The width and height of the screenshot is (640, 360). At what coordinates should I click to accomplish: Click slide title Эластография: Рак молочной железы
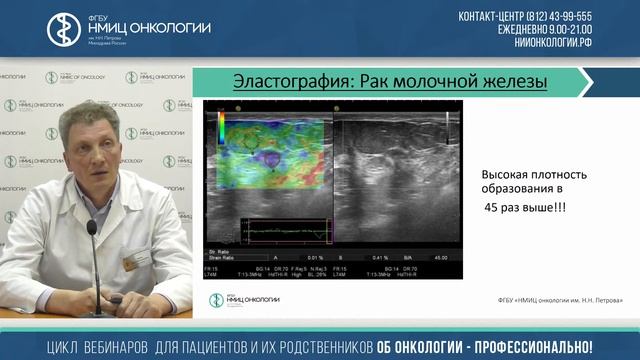tap(390, 81)
